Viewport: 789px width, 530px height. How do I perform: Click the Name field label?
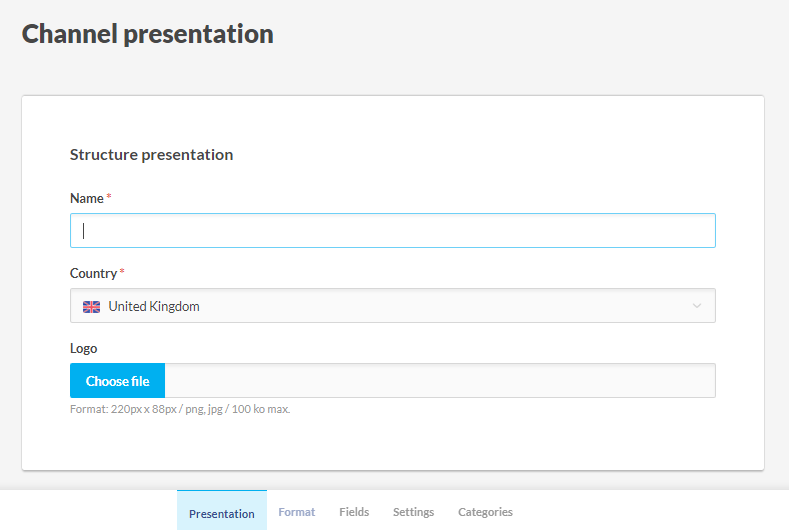pos(86,198)
